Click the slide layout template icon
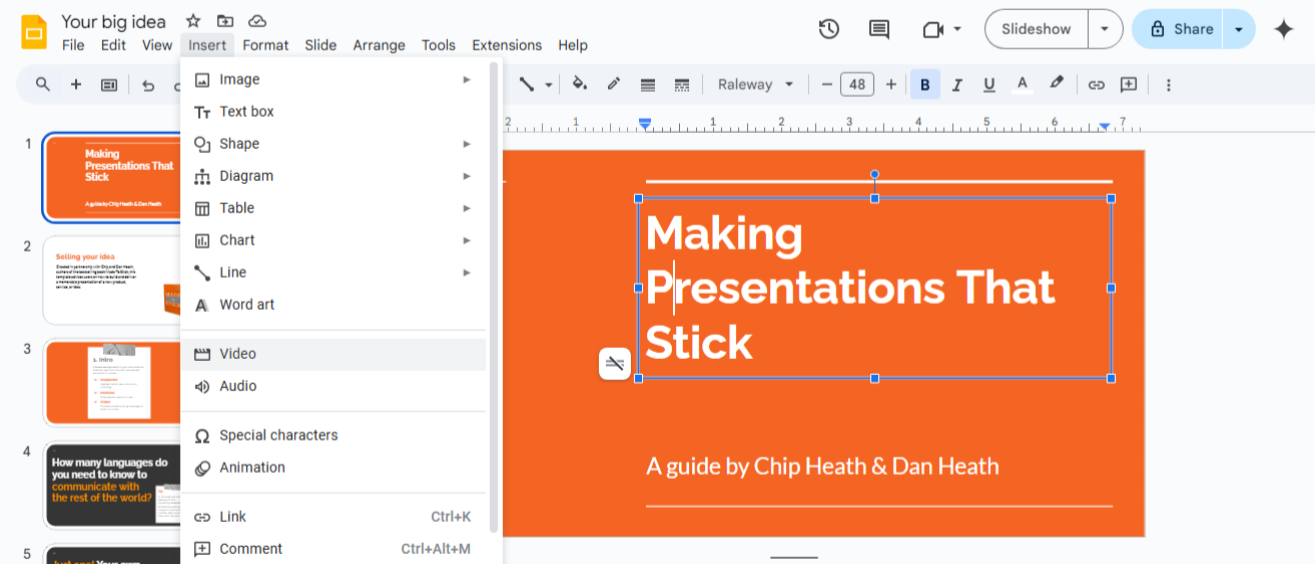Screen dimensions: 1315x564 tap(109, 85)
